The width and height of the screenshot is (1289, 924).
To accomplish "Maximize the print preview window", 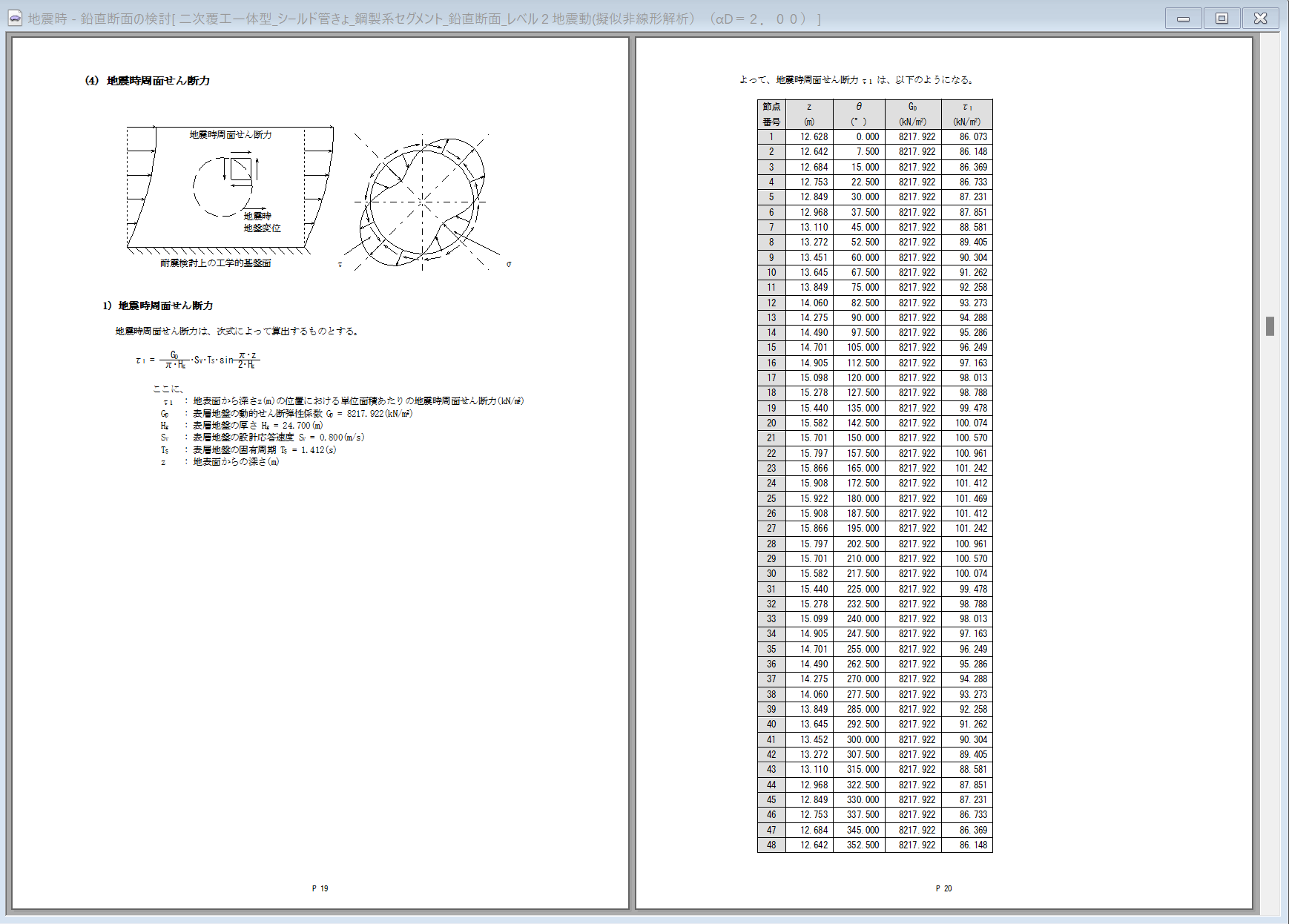I will pyautogui.click(x=1222, y=19).
